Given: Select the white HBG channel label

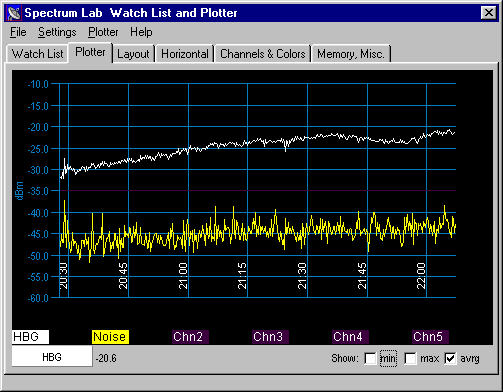Looking at the screenshot, I should [x=30, y=337].
